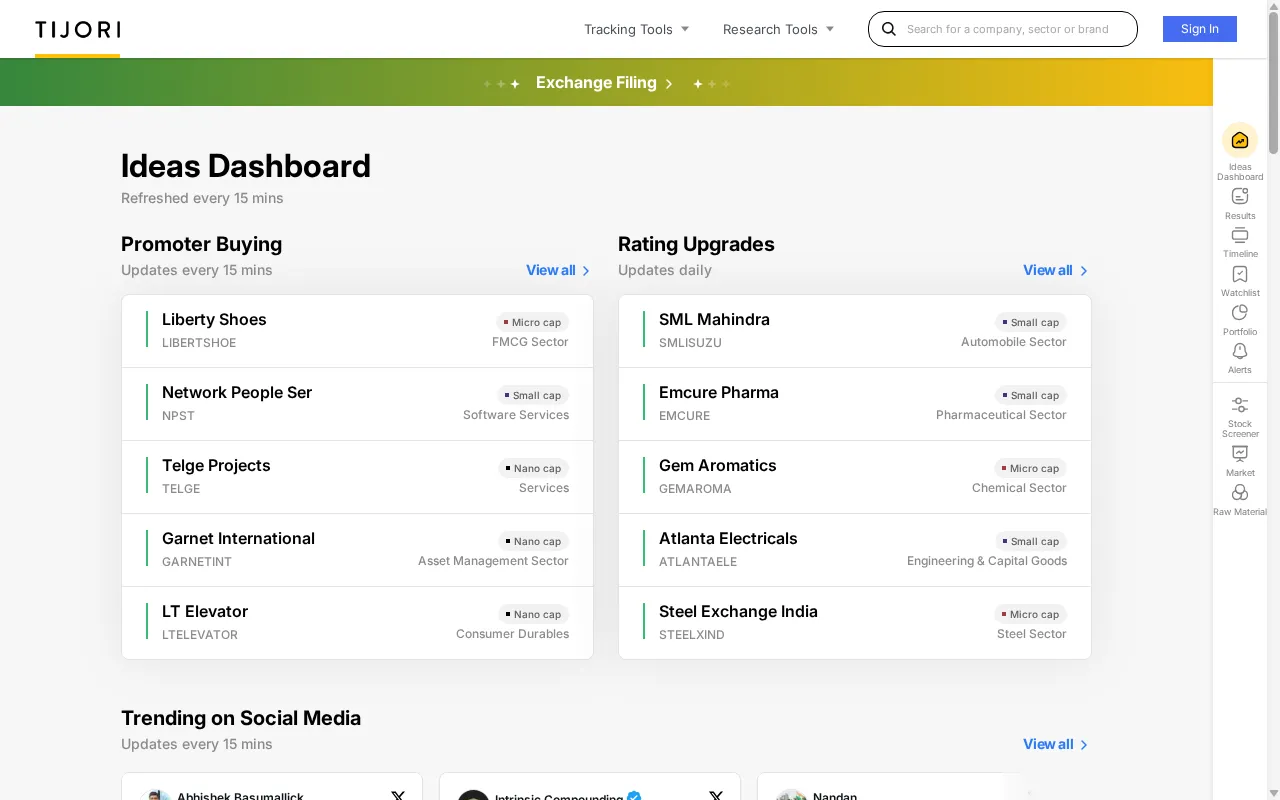1280x800 pixels.
Task: View all Trending on Social Media
Action: pos(1054,744)
